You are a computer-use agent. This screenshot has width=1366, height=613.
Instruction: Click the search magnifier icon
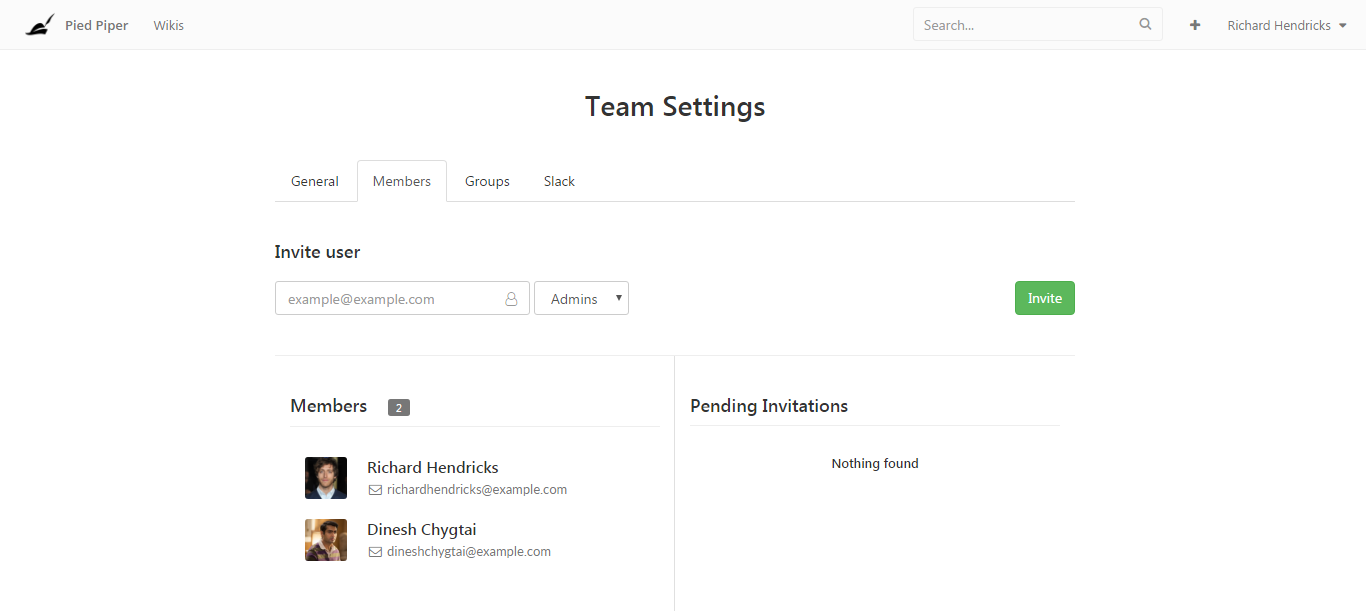pyautogui.click(x=1145, y=25)
